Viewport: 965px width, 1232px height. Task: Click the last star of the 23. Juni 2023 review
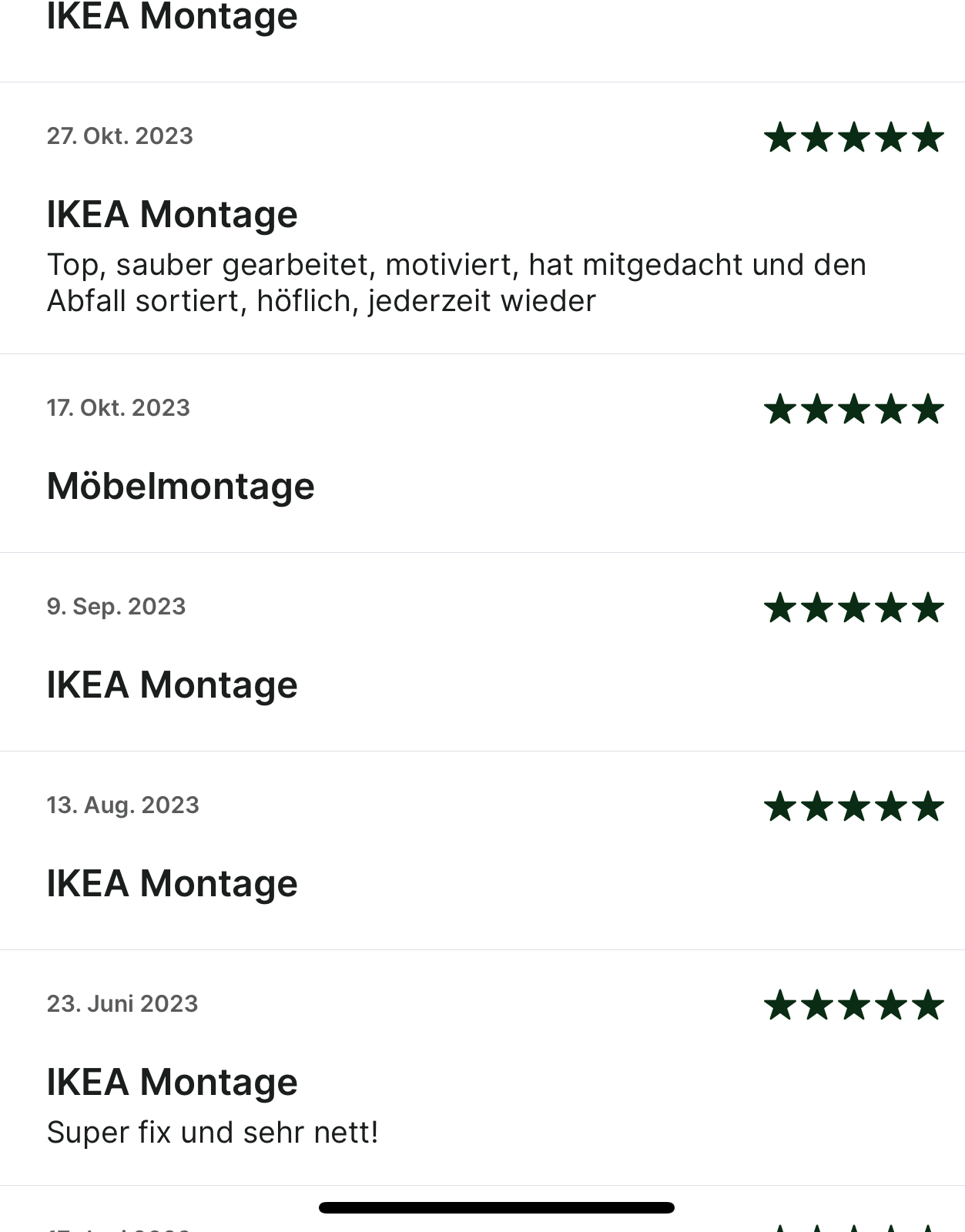tap(927, 1005)
